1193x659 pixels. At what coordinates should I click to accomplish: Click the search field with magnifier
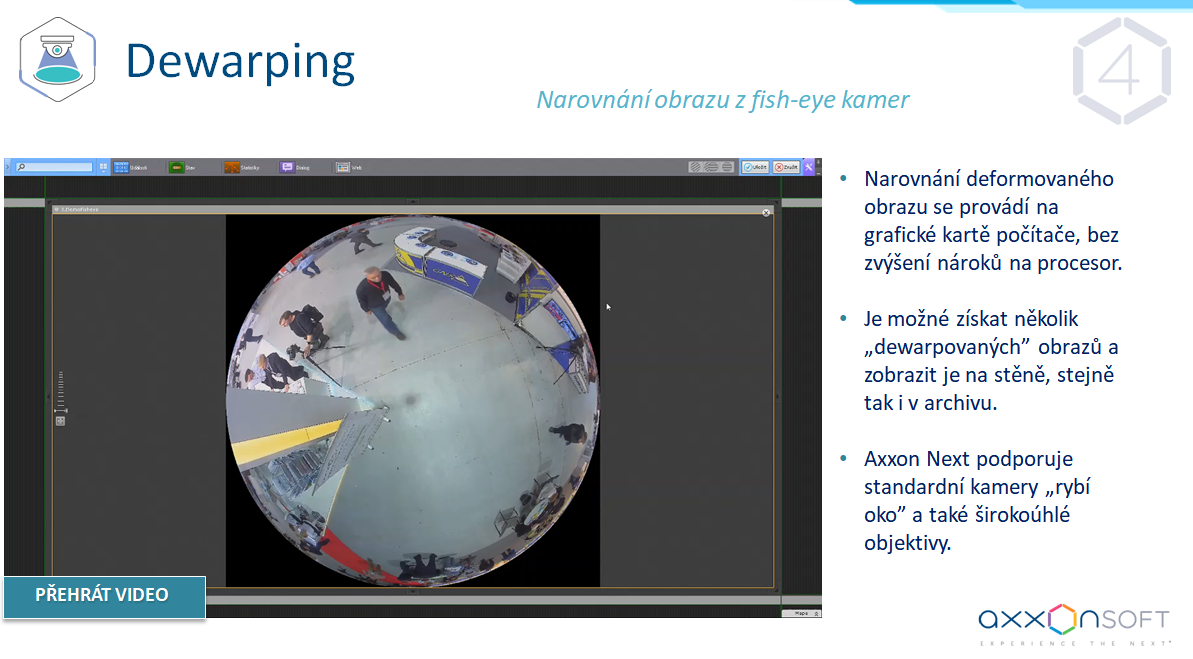click(54, 167)
